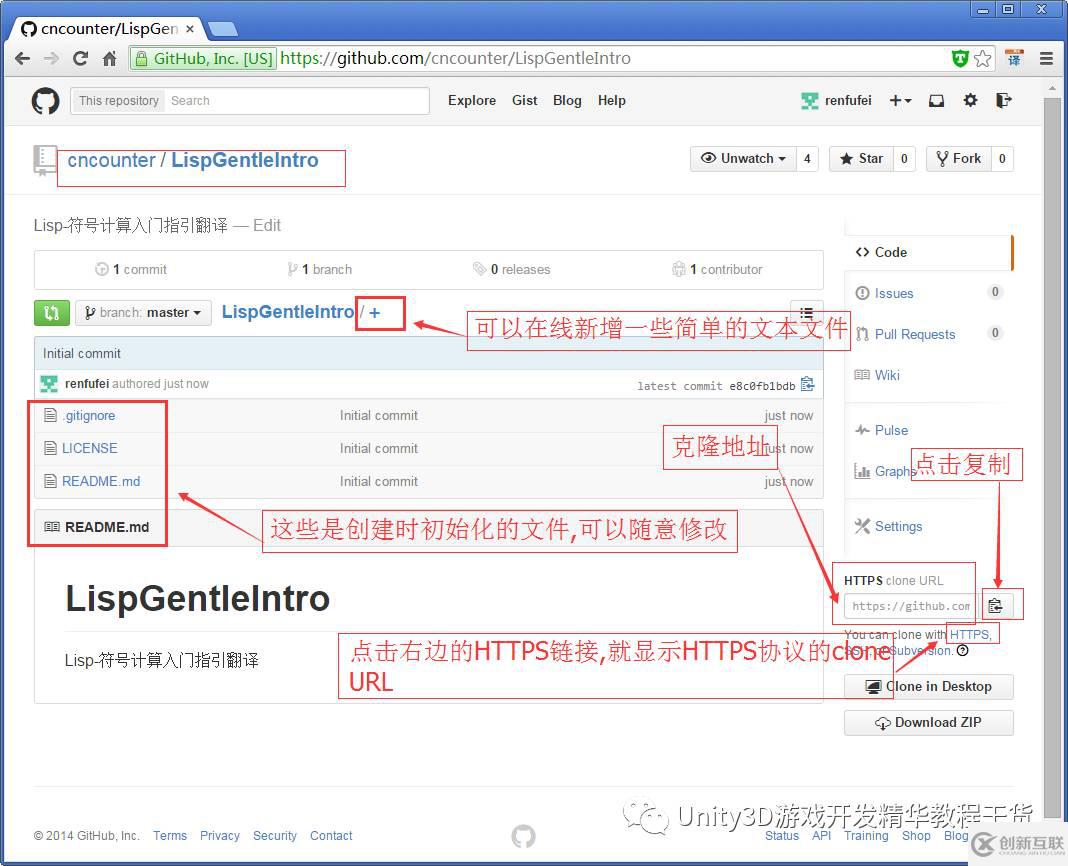
Task: Click the green shield extension icon
Action: click(960, 59)
